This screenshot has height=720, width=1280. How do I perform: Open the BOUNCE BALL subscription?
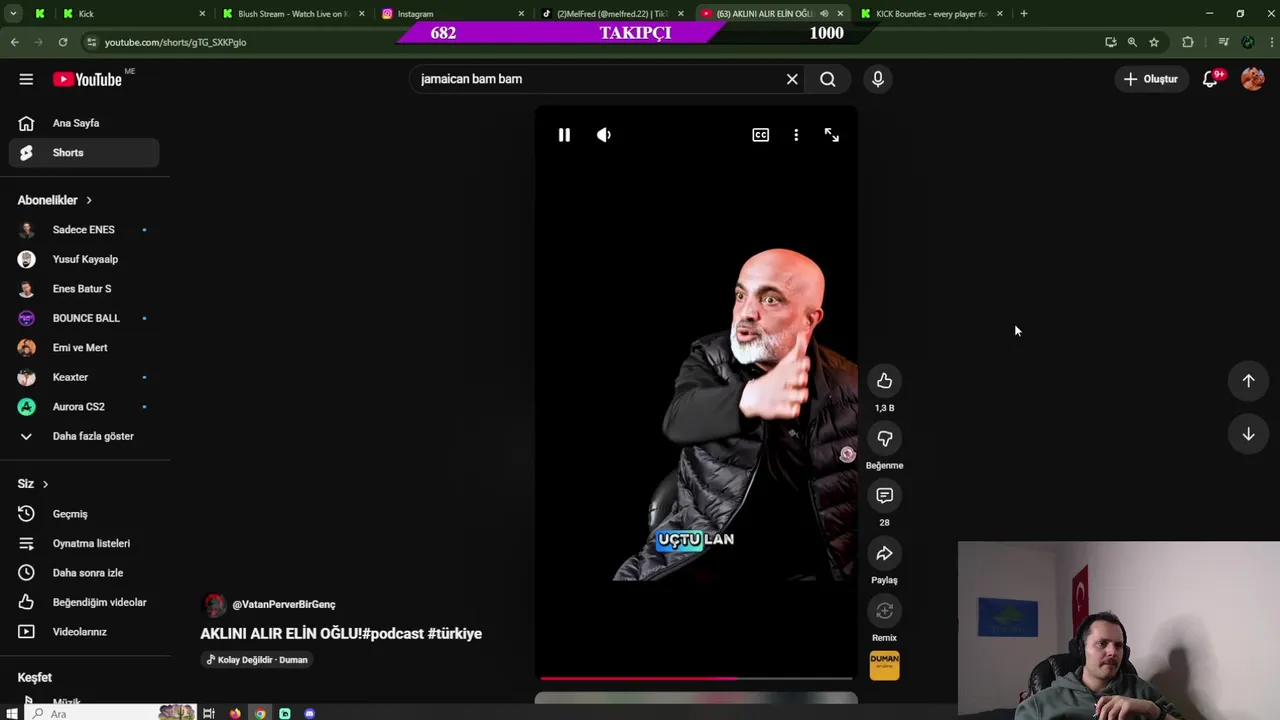pyautogui.click(x=85, y=318)
